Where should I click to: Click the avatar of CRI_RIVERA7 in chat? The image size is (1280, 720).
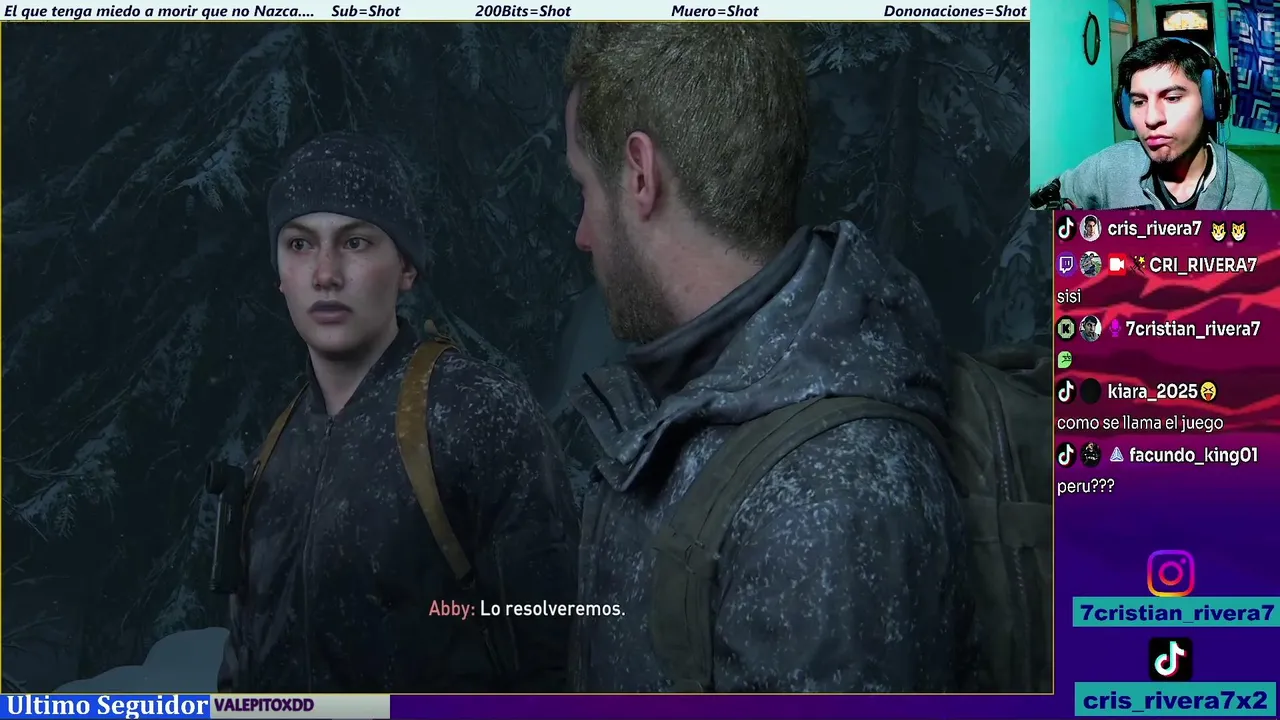(x=1090, y=265)
